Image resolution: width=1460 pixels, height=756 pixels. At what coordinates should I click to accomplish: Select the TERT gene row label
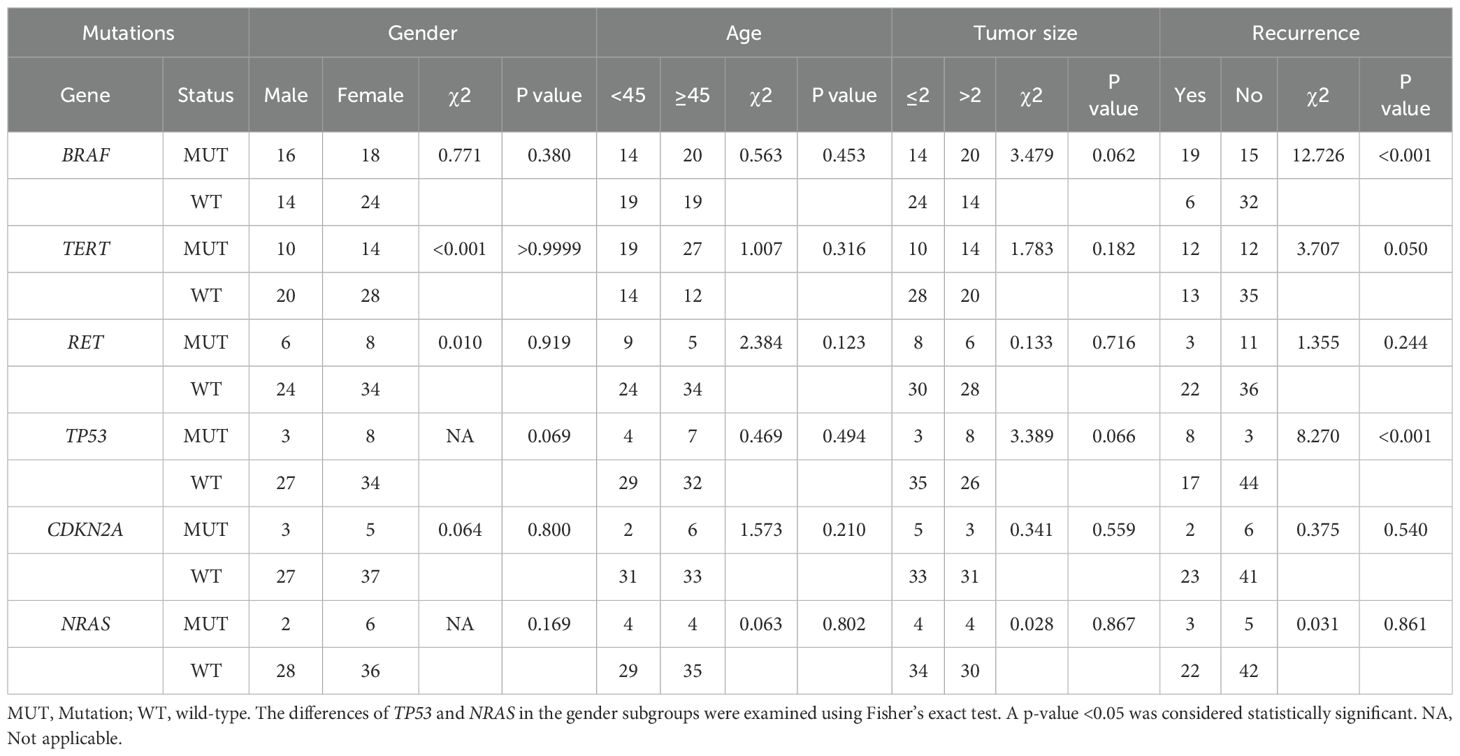tap(85, 250)
